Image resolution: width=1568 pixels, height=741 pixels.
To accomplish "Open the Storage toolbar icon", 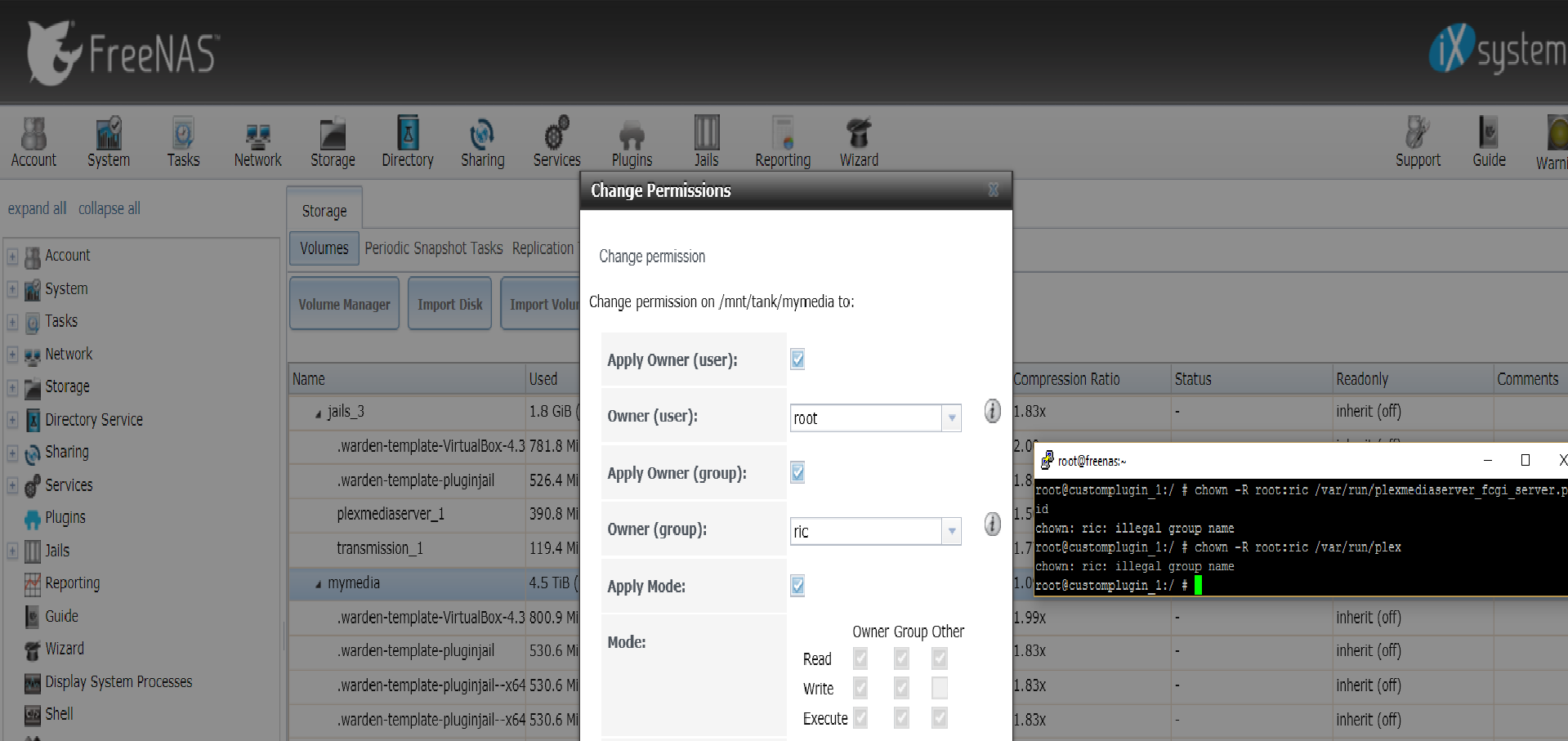I will 333,142.
